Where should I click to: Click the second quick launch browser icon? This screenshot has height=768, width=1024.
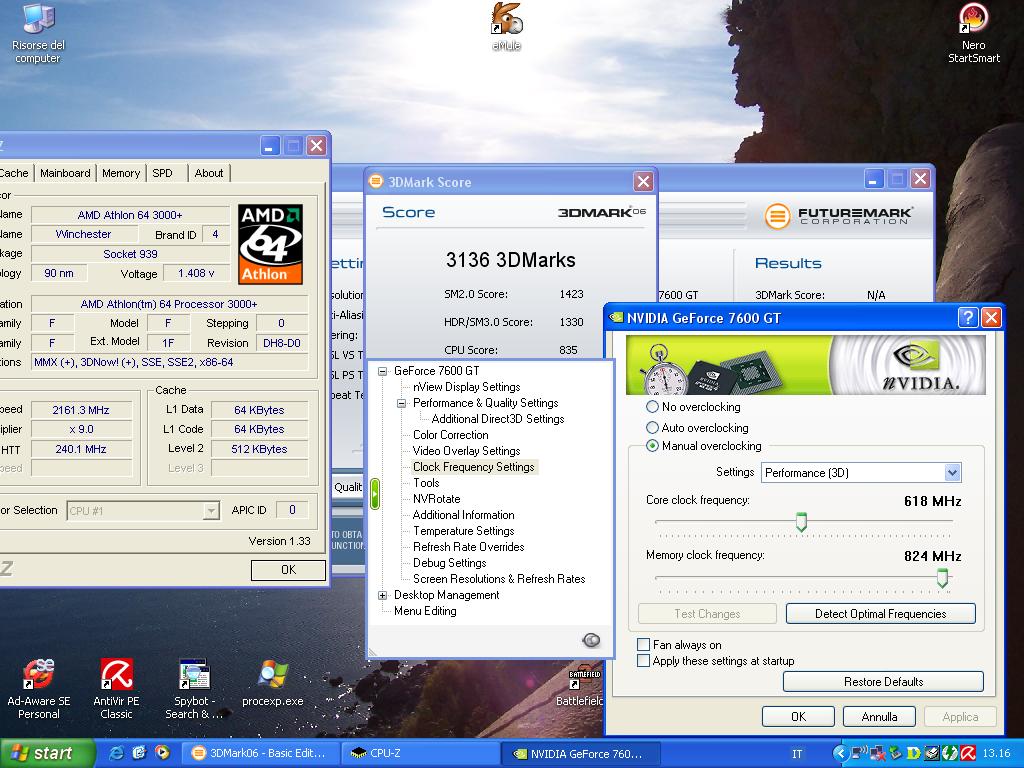point(139,753)
